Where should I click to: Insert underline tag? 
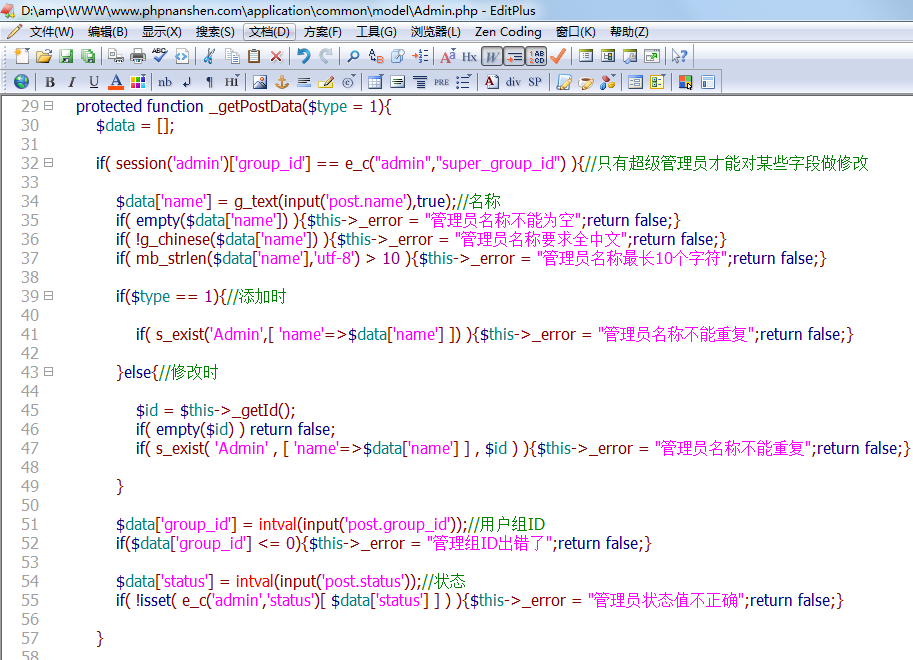(94, 82)
